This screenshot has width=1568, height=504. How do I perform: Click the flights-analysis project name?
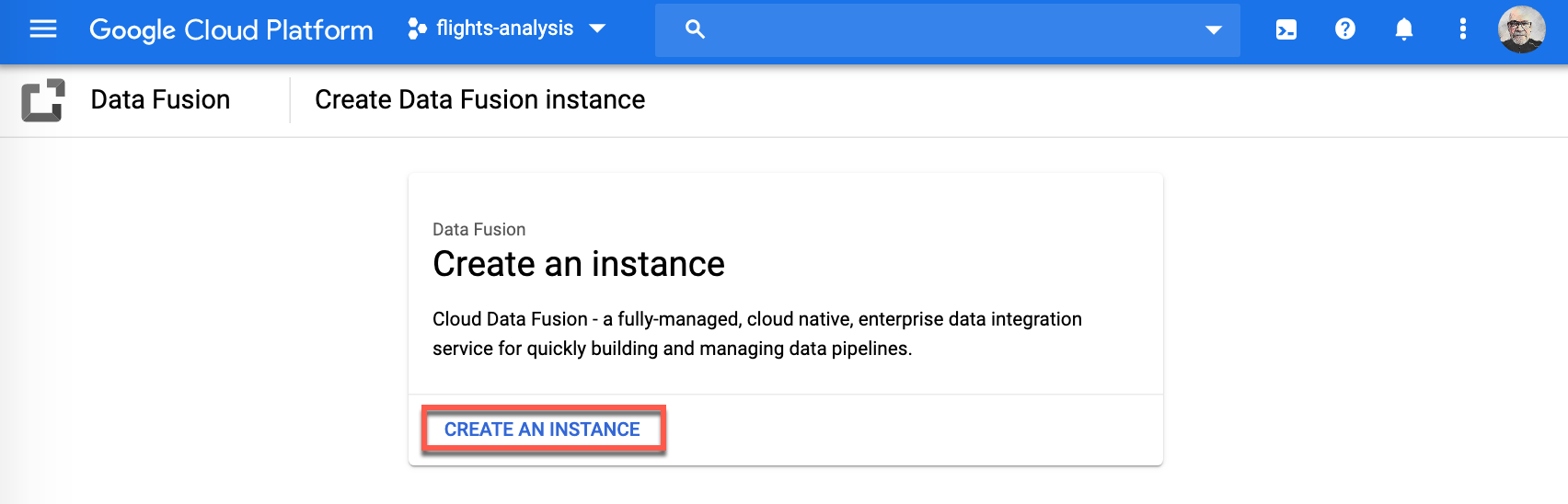pos(504,29)
